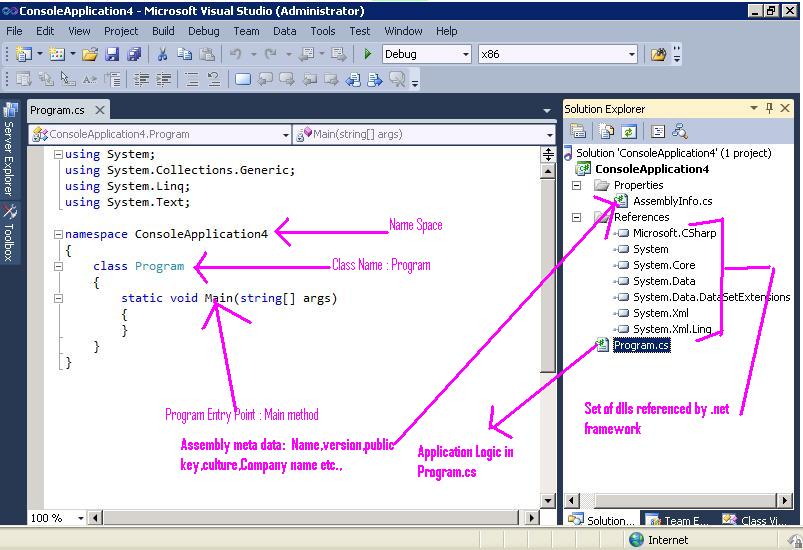Open Solution Explorer window position dropdown arrow
Image resolution: width=803 pixels, height=550 pixels.
coord(753,108)
